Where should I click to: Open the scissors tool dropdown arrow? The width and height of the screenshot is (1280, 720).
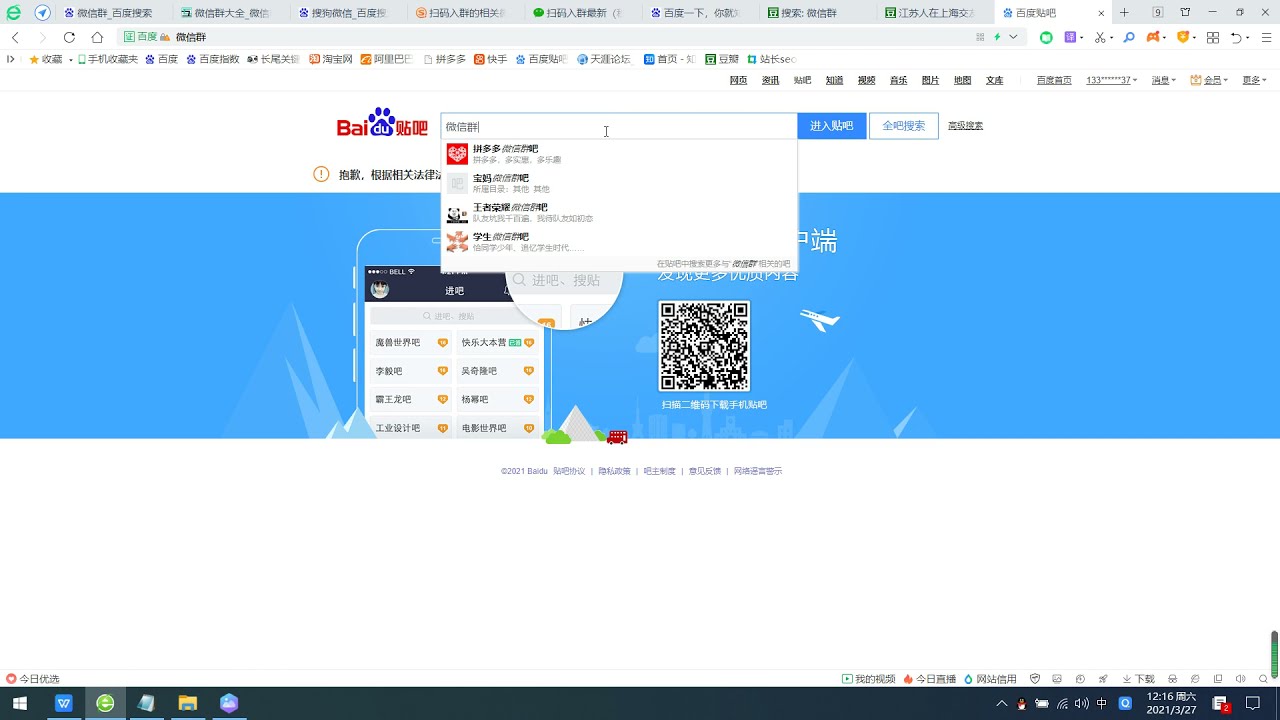coord(1112,38)
